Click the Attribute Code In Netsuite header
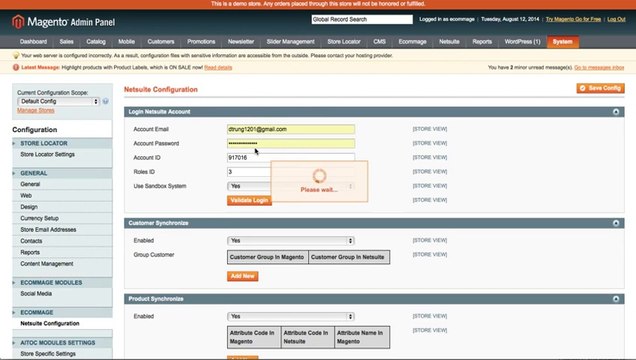This screenshot has width=636, height=360. pyautogui.click(x=307, y=337)
